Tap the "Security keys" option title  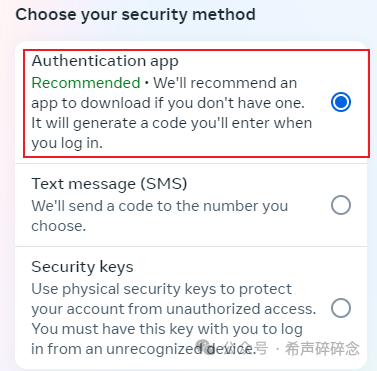82,267
